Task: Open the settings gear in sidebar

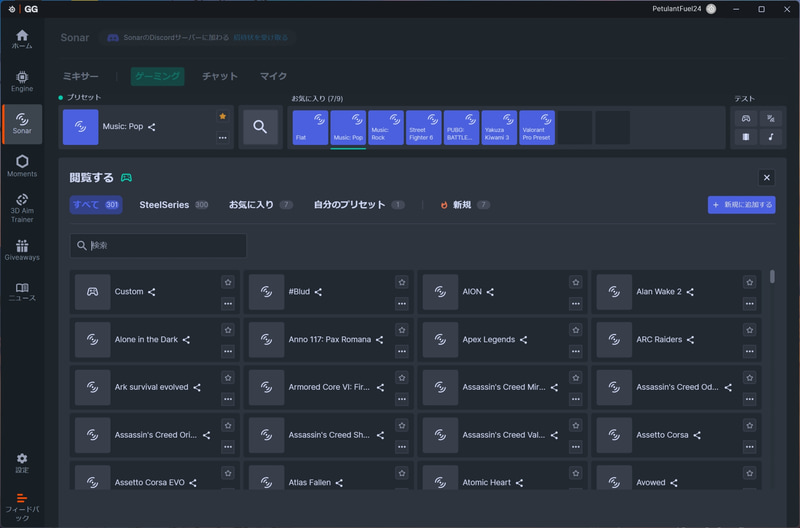Action: (x=22, y=463)
